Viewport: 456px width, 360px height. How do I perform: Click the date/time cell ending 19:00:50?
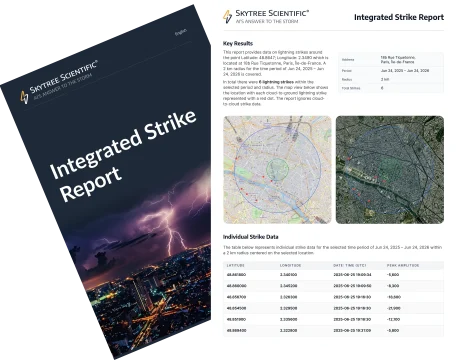(x=352, y=286)
